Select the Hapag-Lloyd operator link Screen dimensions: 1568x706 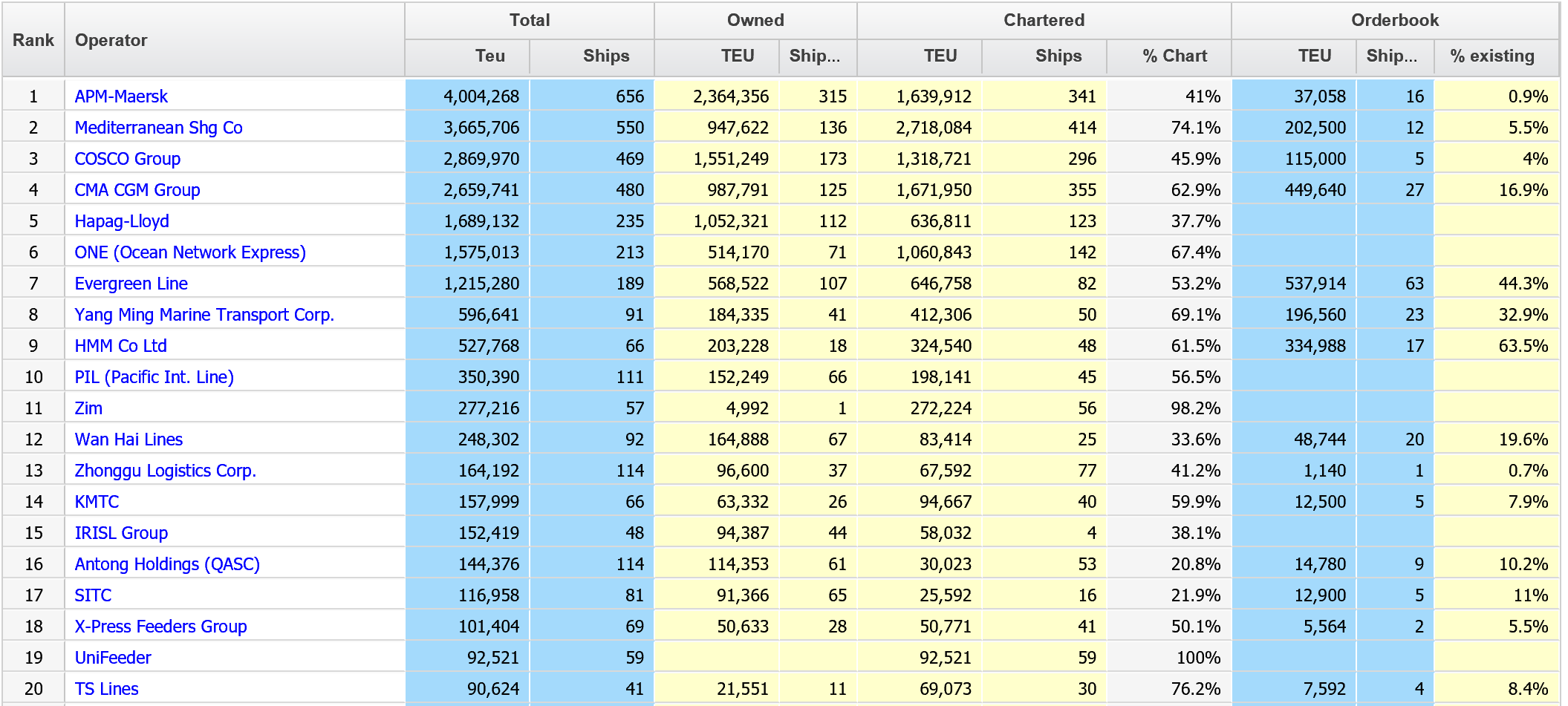coord(122,221)
